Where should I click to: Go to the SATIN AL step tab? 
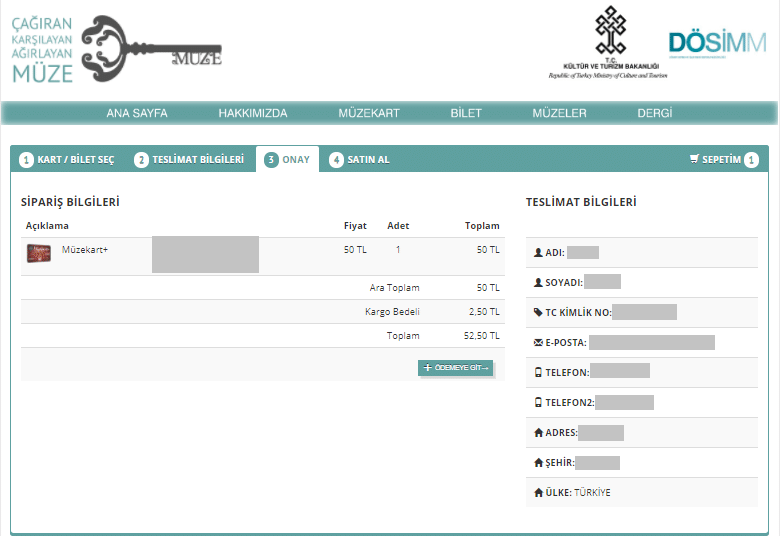(x=359, y=160)
